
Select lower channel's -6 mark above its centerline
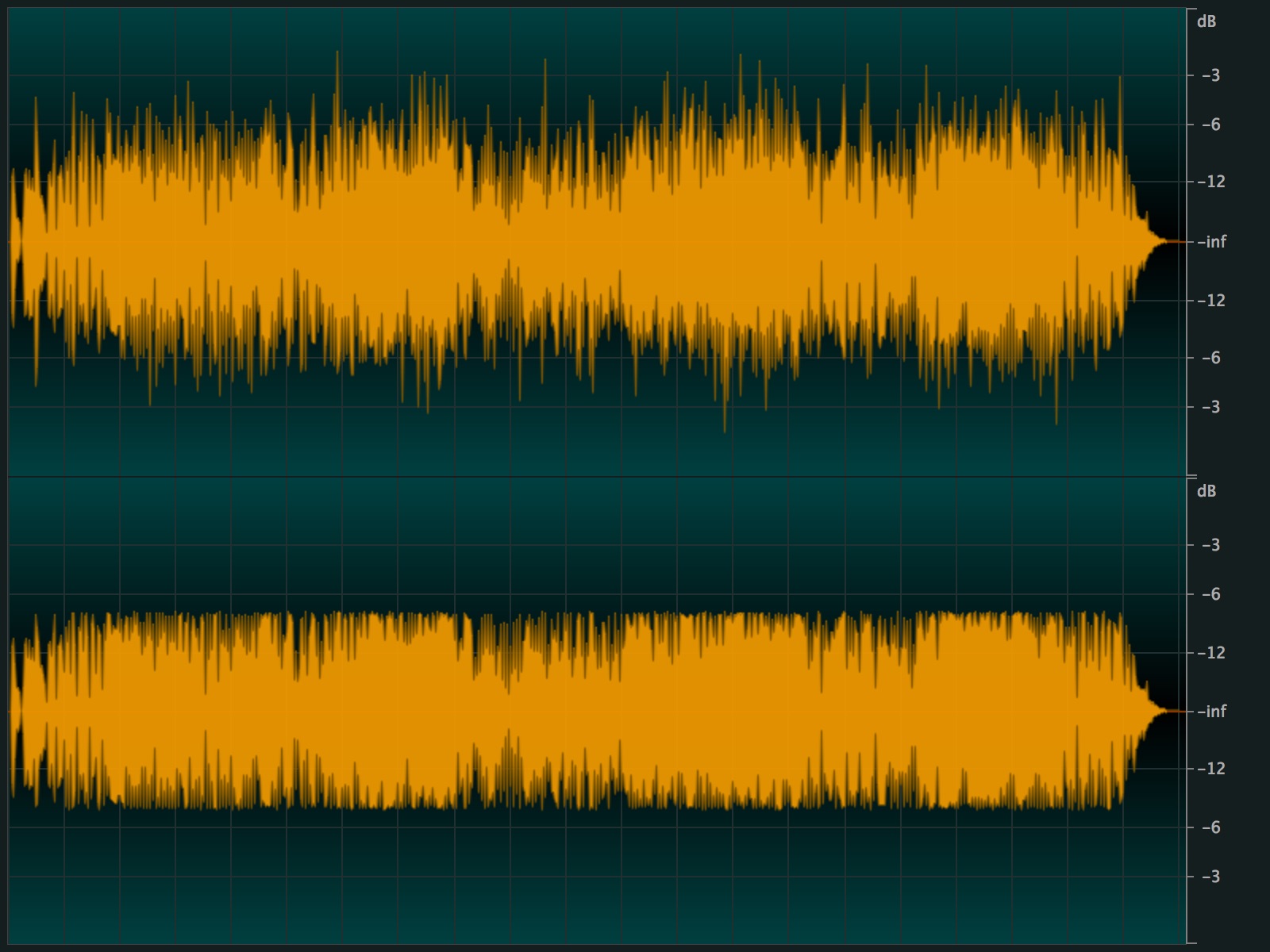point(1210,594)
